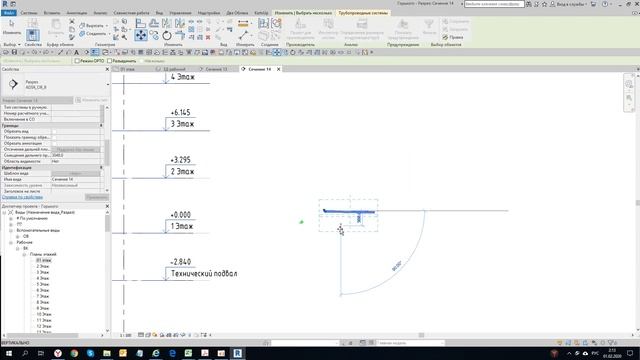
Task: Select the Move tool in Modify panel
Action: [x=140, y=35]
